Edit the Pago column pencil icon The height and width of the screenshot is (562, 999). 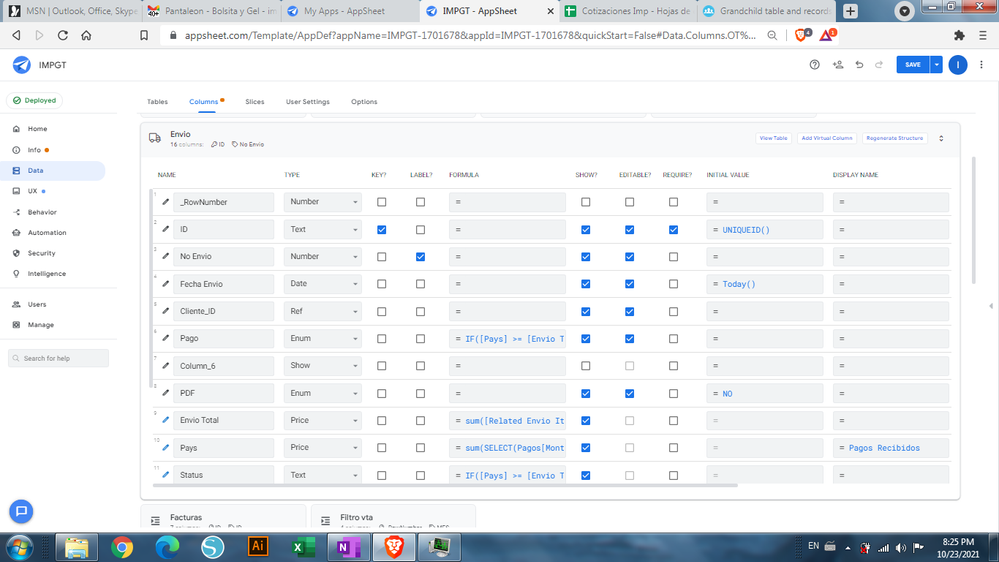(166, 338)
